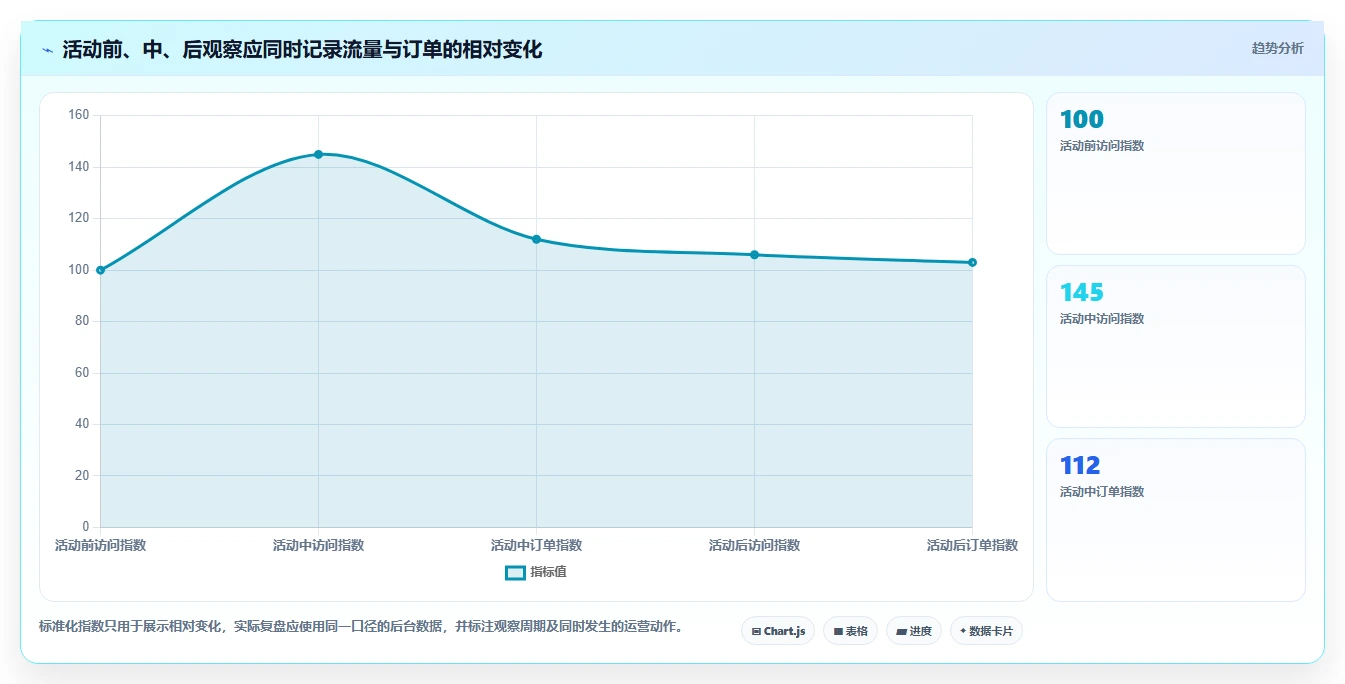Click the y-axis value 60
Viewport: 1345px width, 684px height.
pos(82,373)
